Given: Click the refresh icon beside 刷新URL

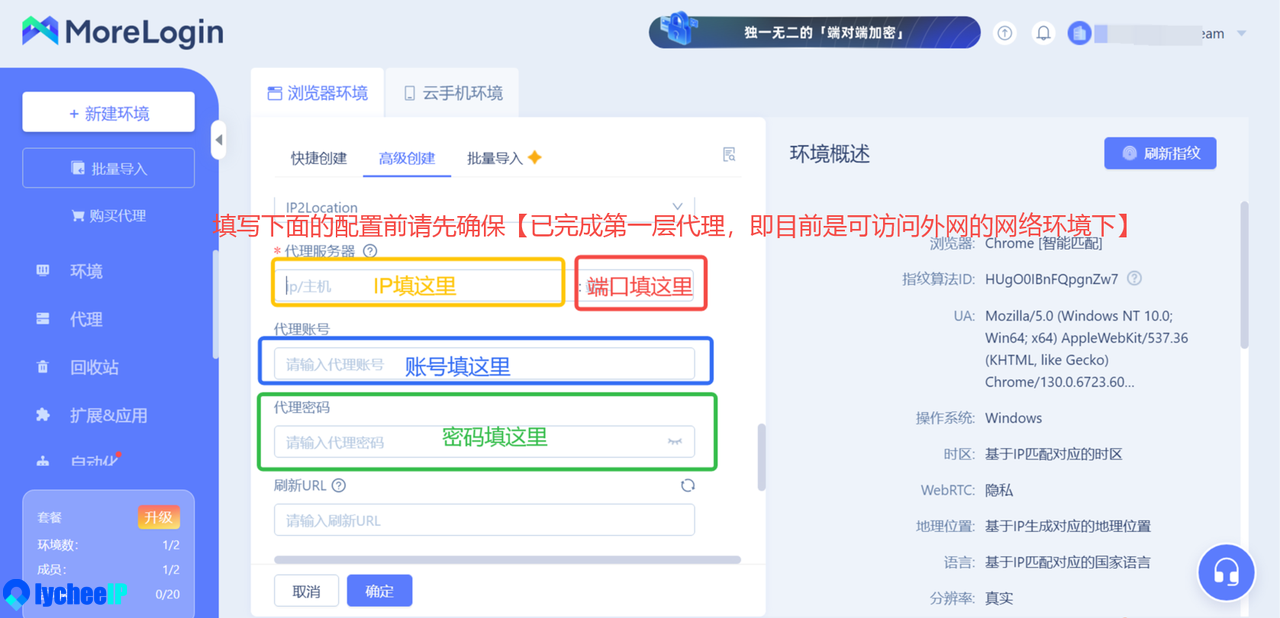Looking at the screenshot, I should click(687, 485).
